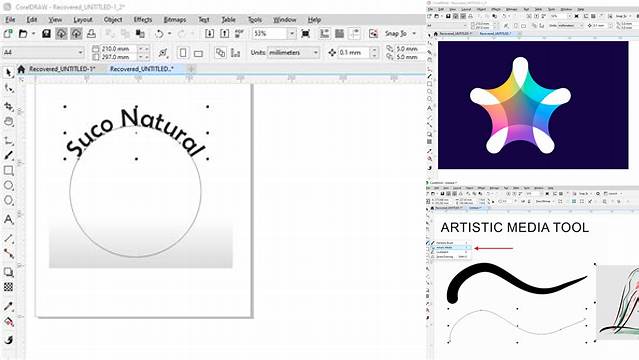This screenshot has height=360, width=639.
Task: Click the nudge distance field 0.1 mm
Action: pos(354,53)
